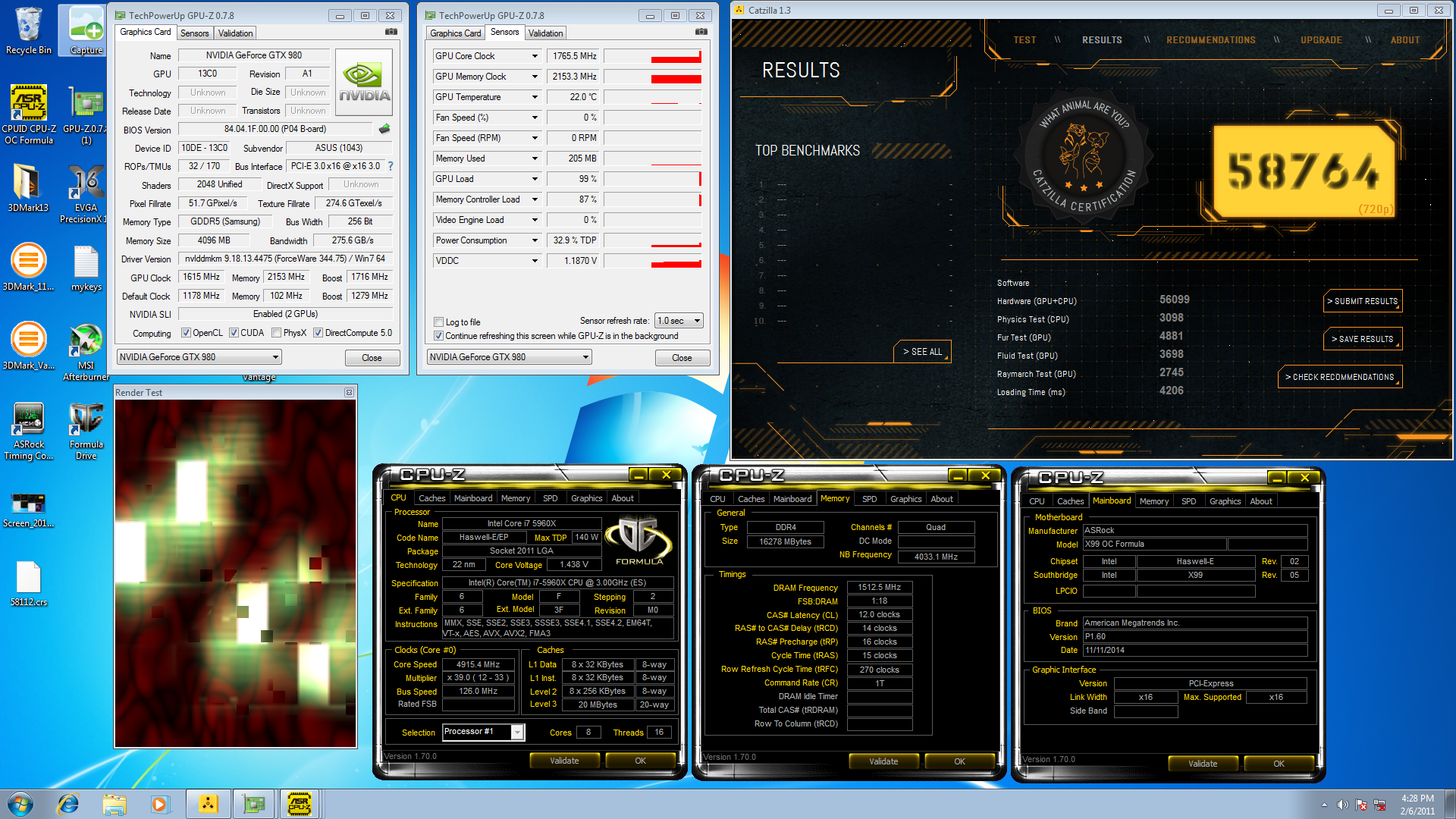Screen dimensions: 1456x819
Task: Click the Bus Interface question mark help icon
Action: [x=391, y=166]
